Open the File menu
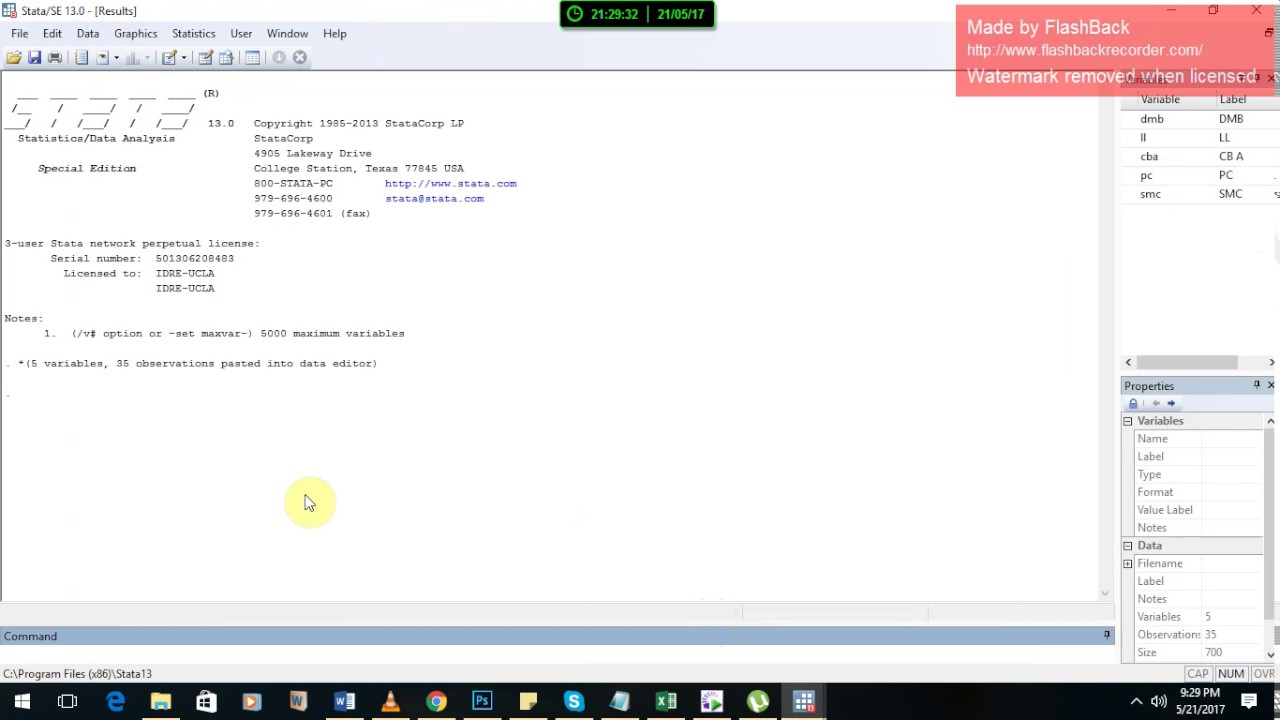Image resolution: width=1280 pixels, height=720 pixels. pos(19,33)
